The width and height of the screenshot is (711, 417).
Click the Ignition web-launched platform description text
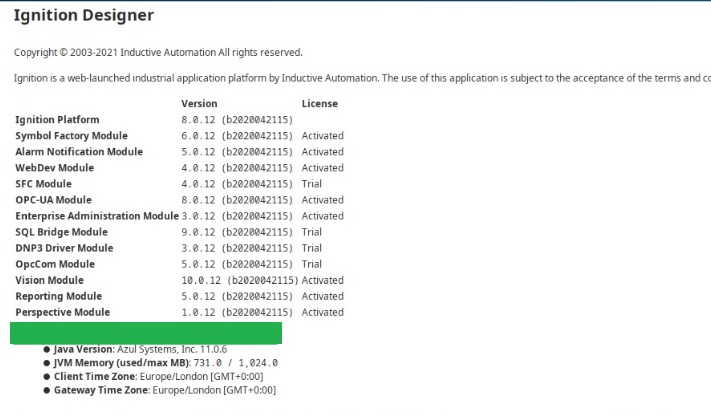pos(362,78)
